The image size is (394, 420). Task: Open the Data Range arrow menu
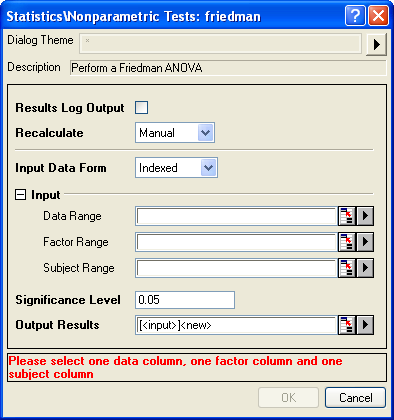(x=365, y=216)
